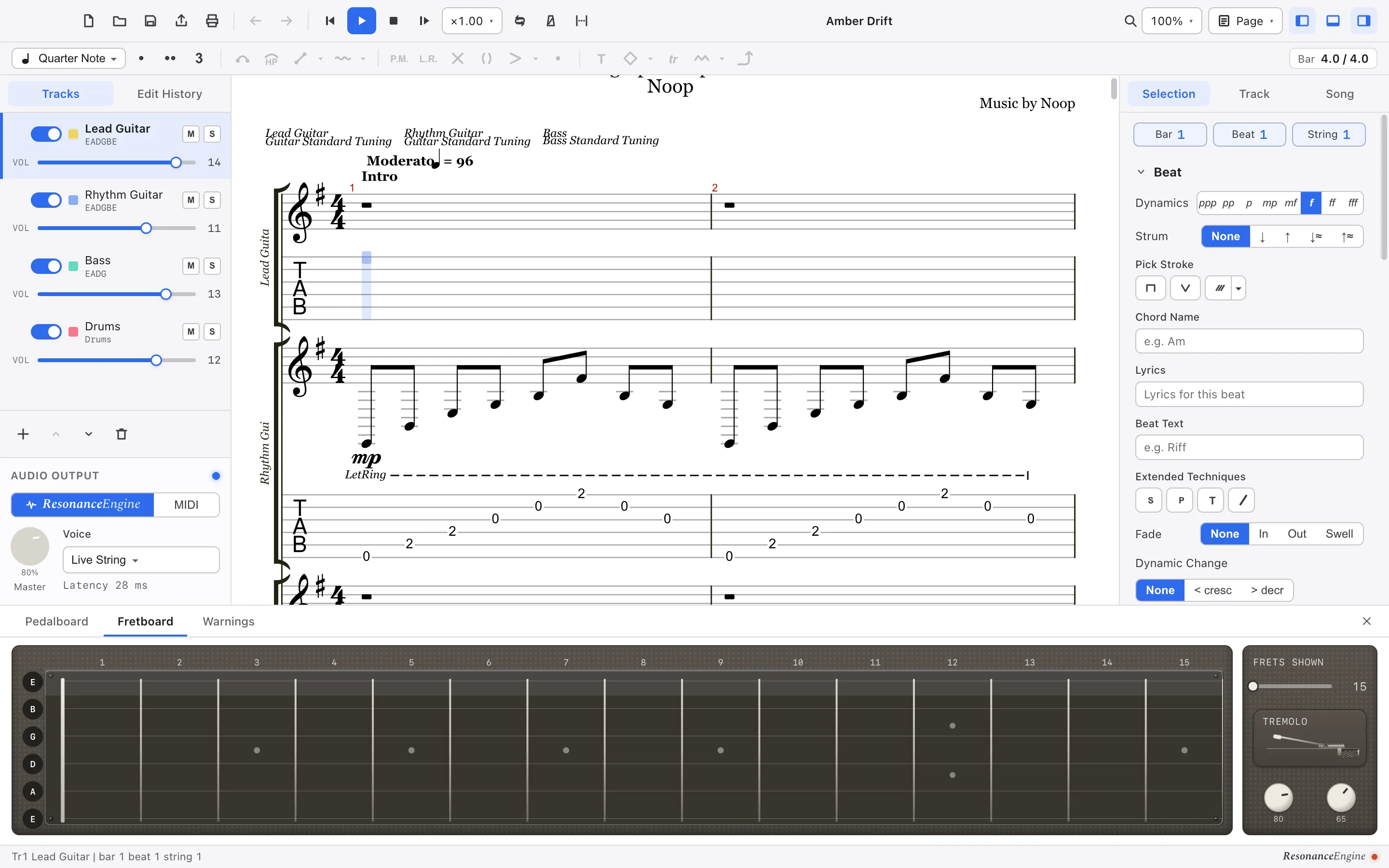Open the 100% zoom dropdown
This screenshot has width=1389, height=868.
pyautogui.click(x=1171, y=21)
